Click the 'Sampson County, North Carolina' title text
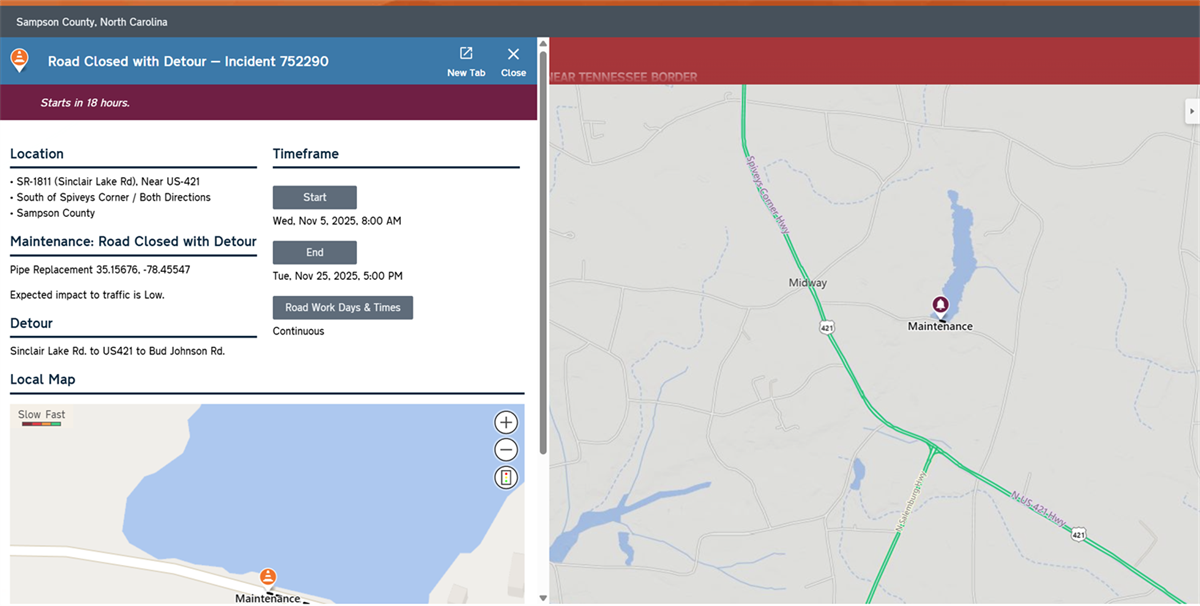This screenshot has height=606, width=1200. (x=92, y=22)
